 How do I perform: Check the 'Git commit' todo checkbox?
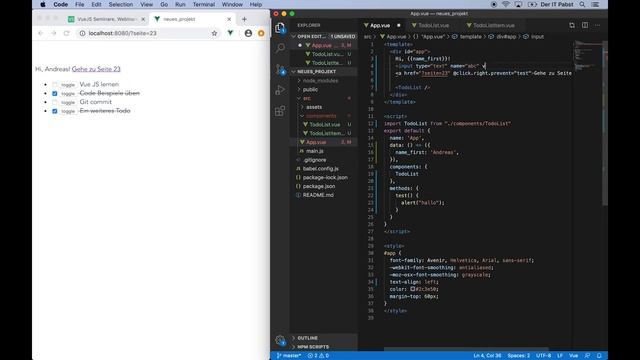55,102
